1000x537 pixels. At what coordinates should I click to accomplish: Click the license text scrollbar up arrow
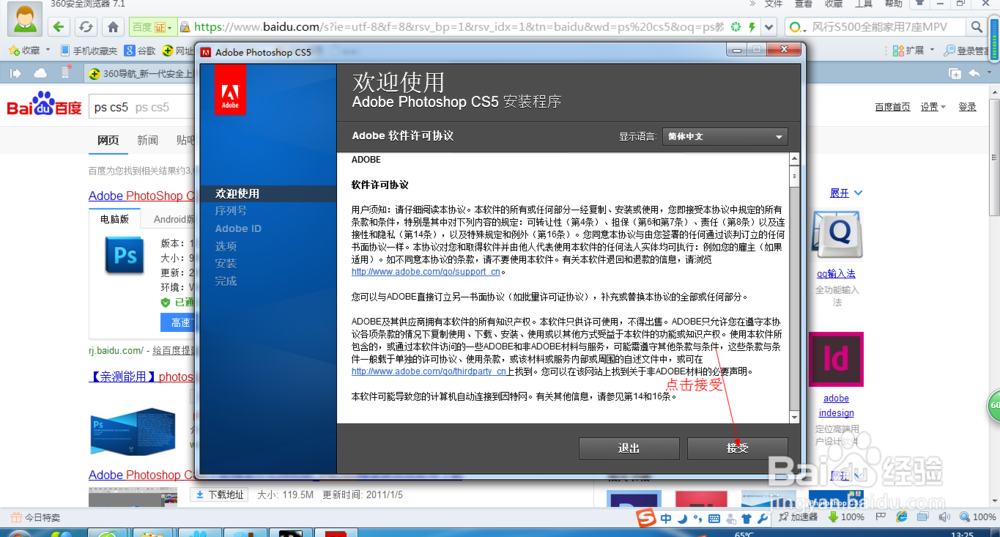[x=794, y=159]
